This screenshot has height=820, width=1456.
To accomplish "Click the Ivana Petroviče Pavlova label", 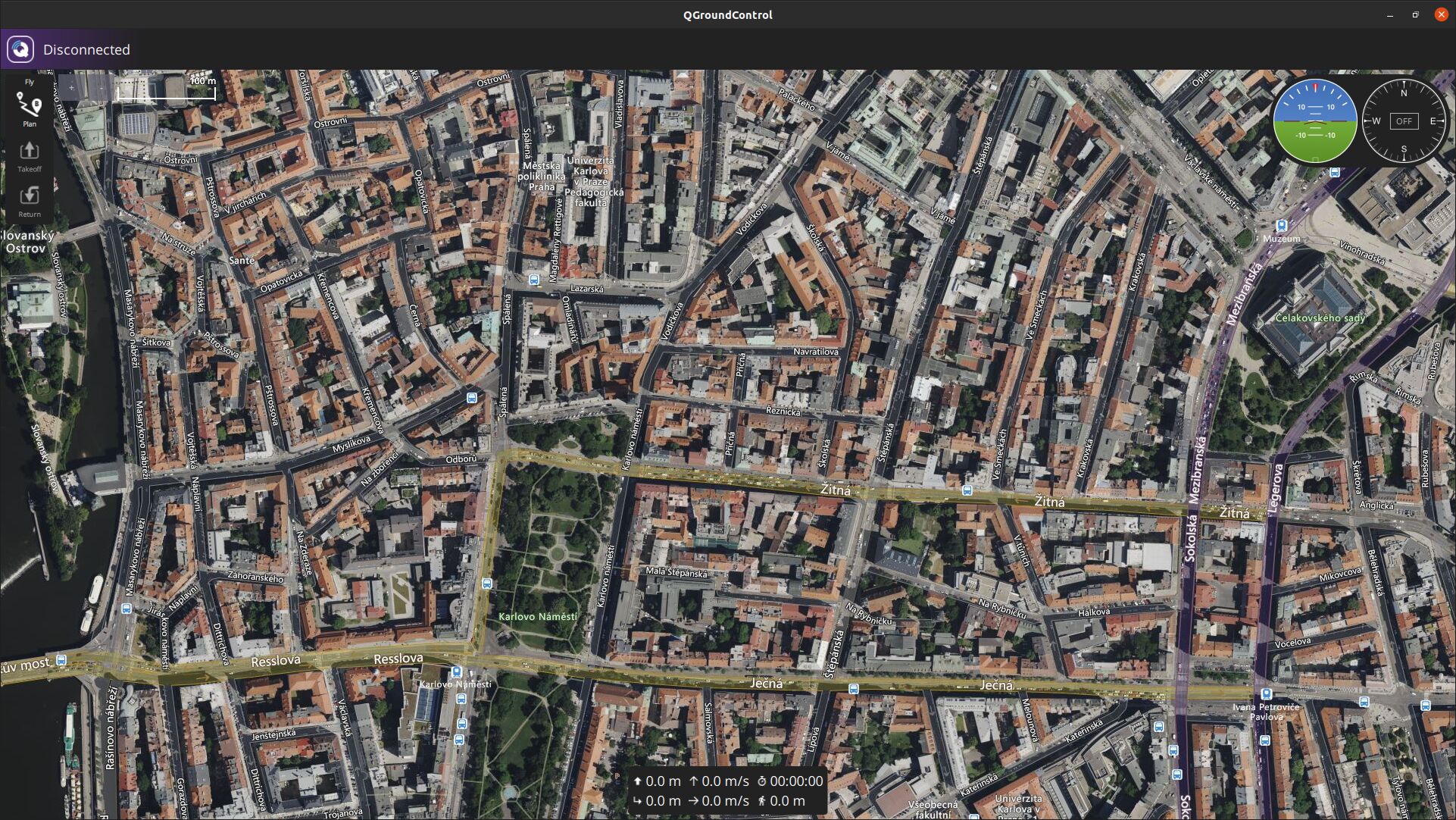I will click(1266, 712).
